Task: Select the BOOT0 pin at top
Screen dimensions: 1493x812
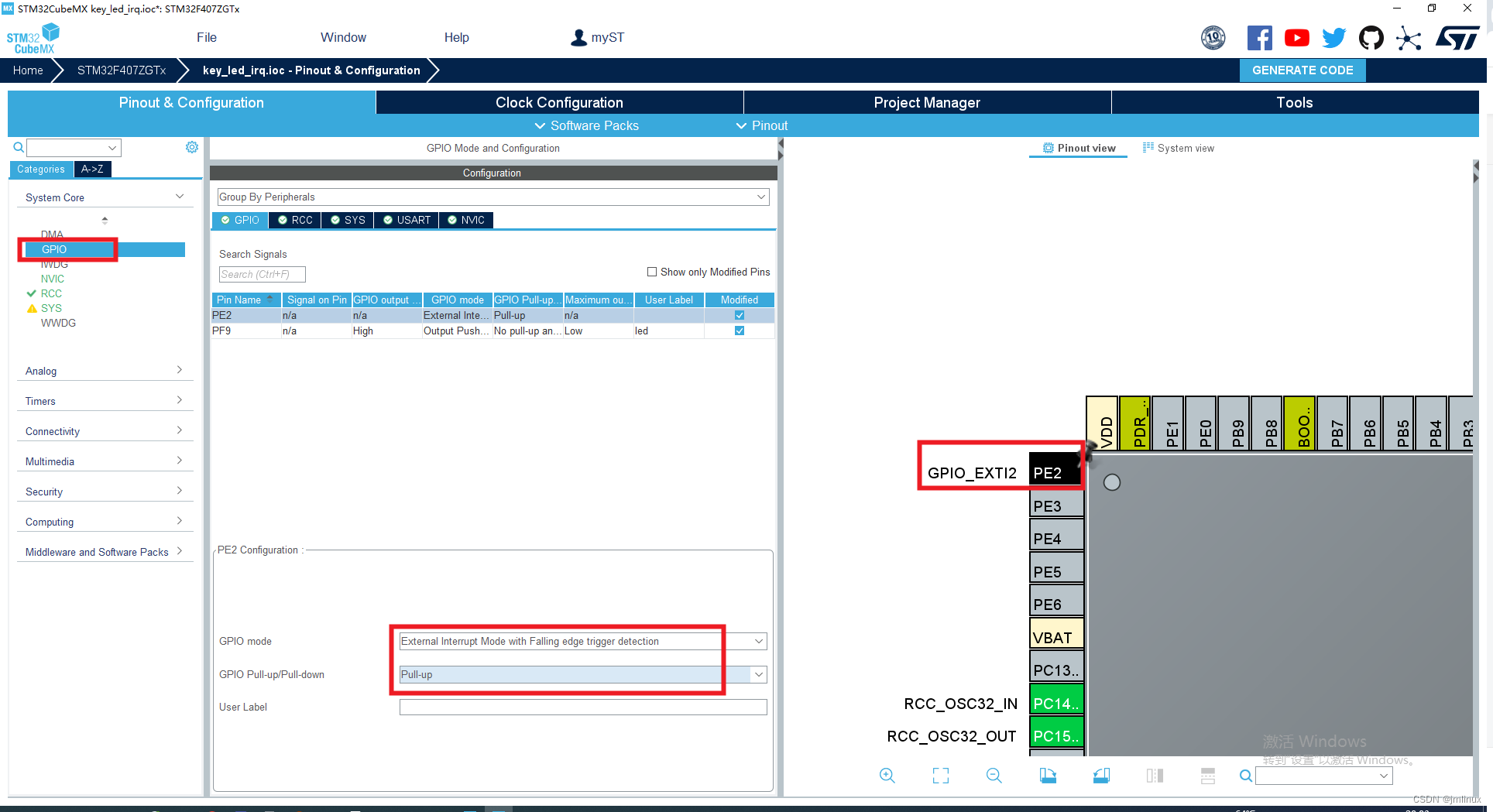Action: tap(1300, 423)
